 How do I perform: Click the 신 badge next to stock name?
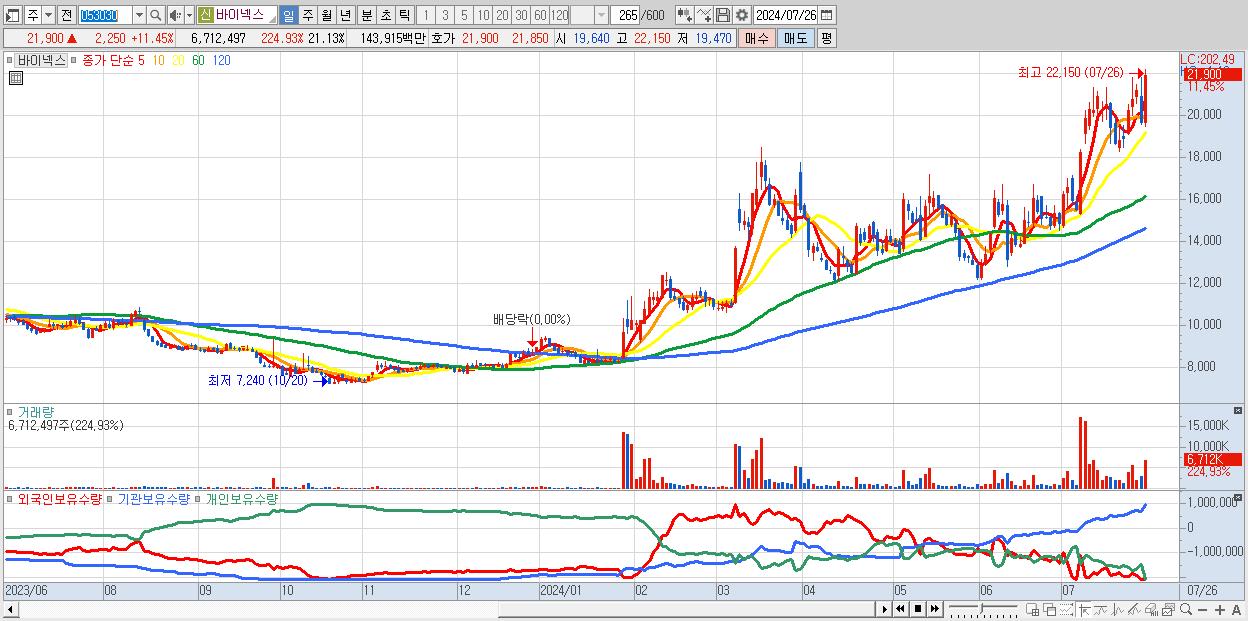[205, 15]
